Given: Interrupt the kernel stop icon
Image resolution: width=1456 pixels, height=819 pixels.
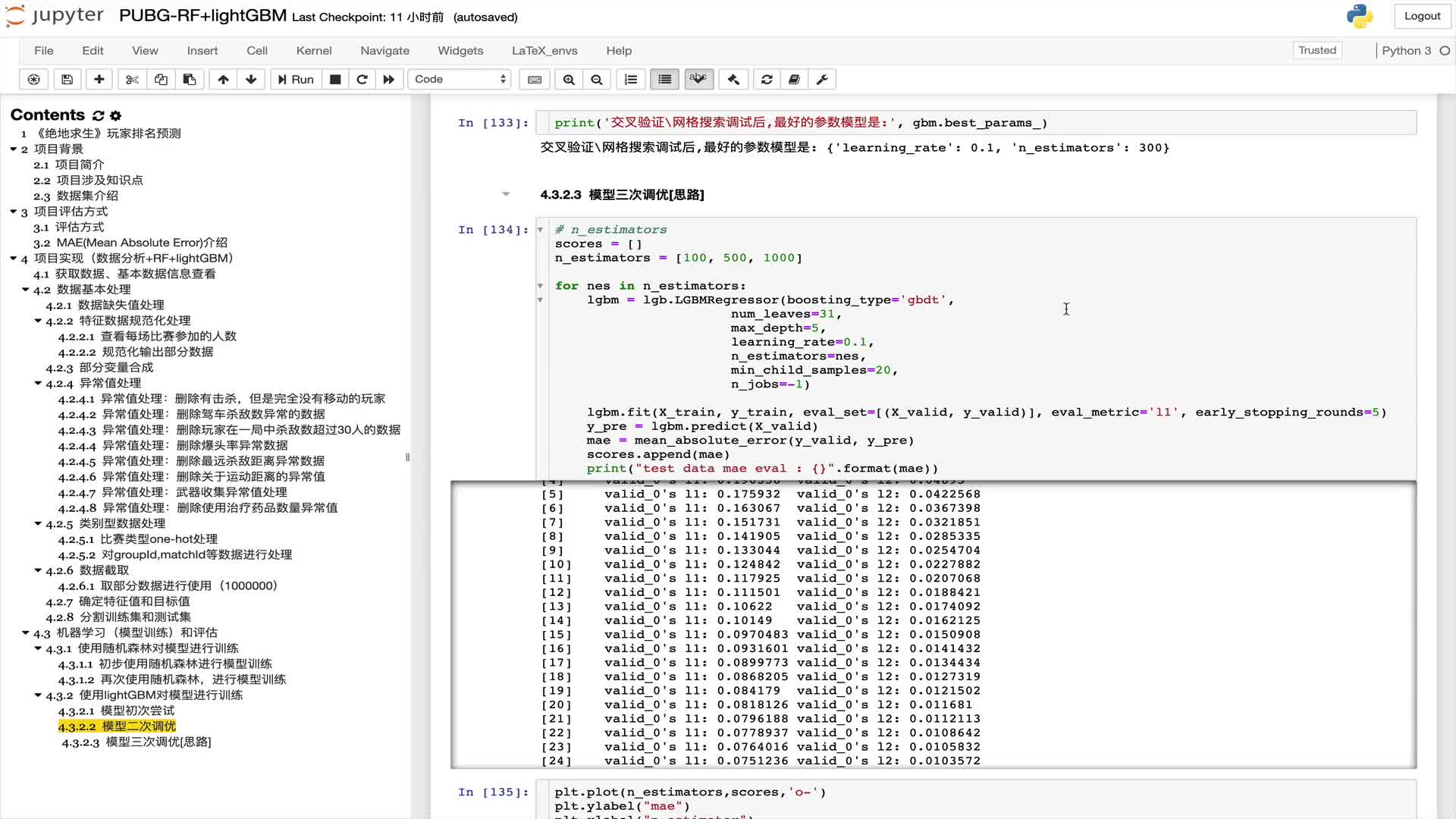Looking at the screenshot, I should pyautogui.click(x=335, y=79).
